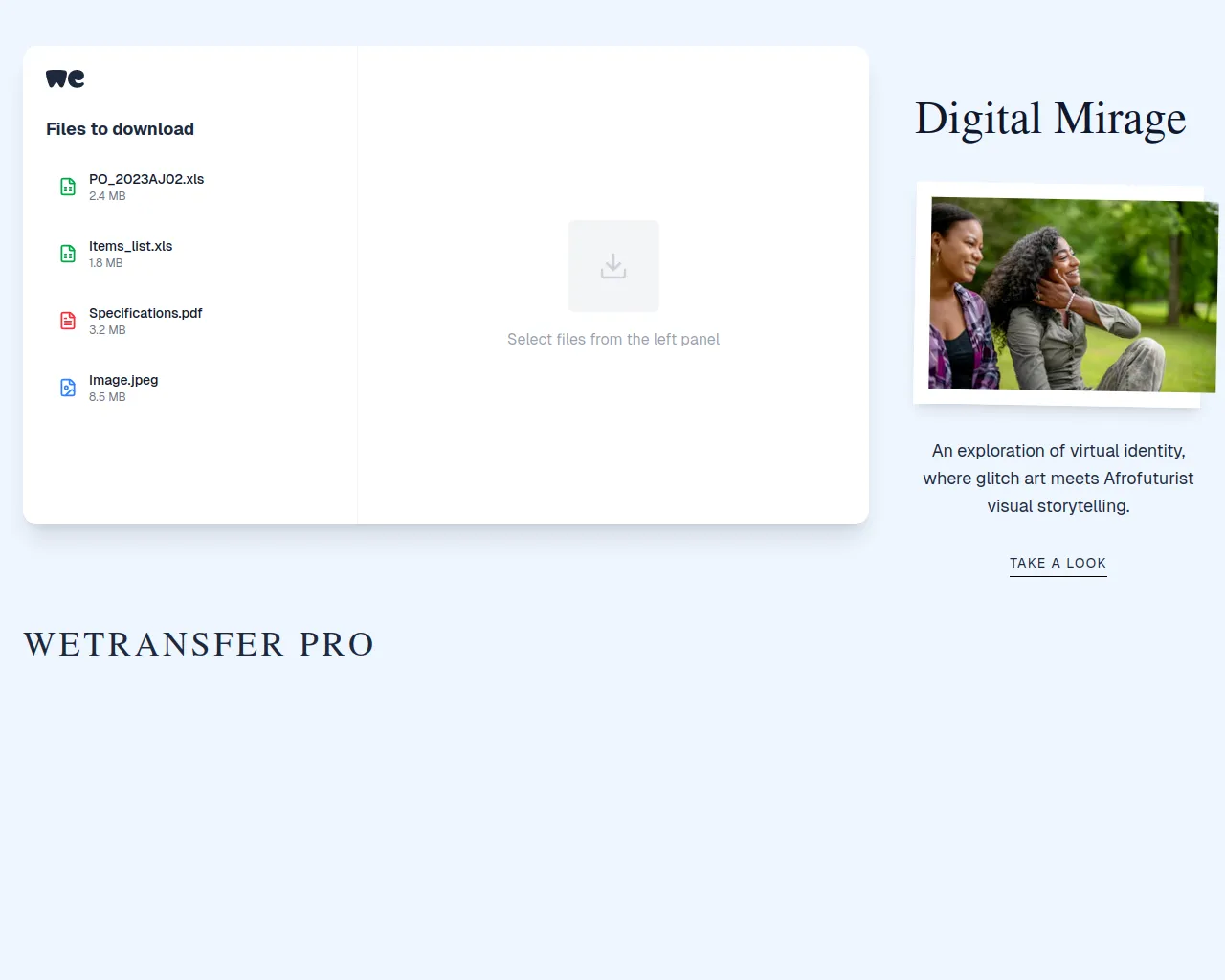Viewport: 1225px width, 980px height.
Task: Click the Digital Mirage heading
Action: point(1051,119)
